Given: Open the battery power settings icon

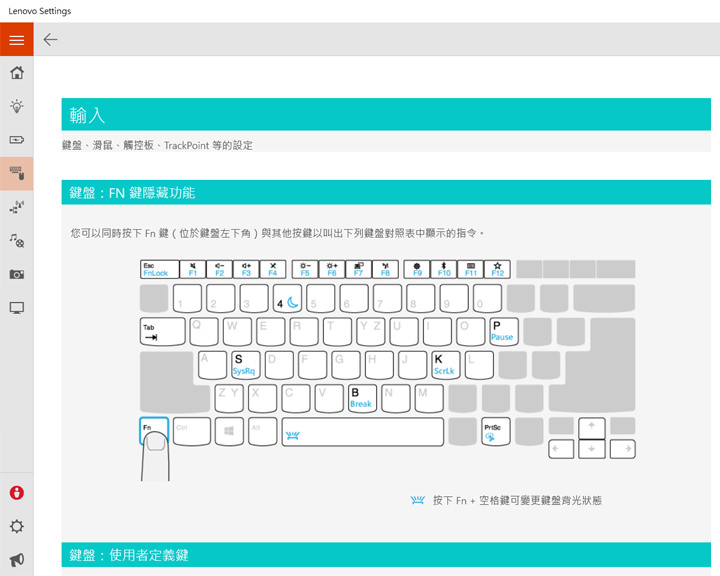Looking at the screenshot, I should (x=17, y=140).
